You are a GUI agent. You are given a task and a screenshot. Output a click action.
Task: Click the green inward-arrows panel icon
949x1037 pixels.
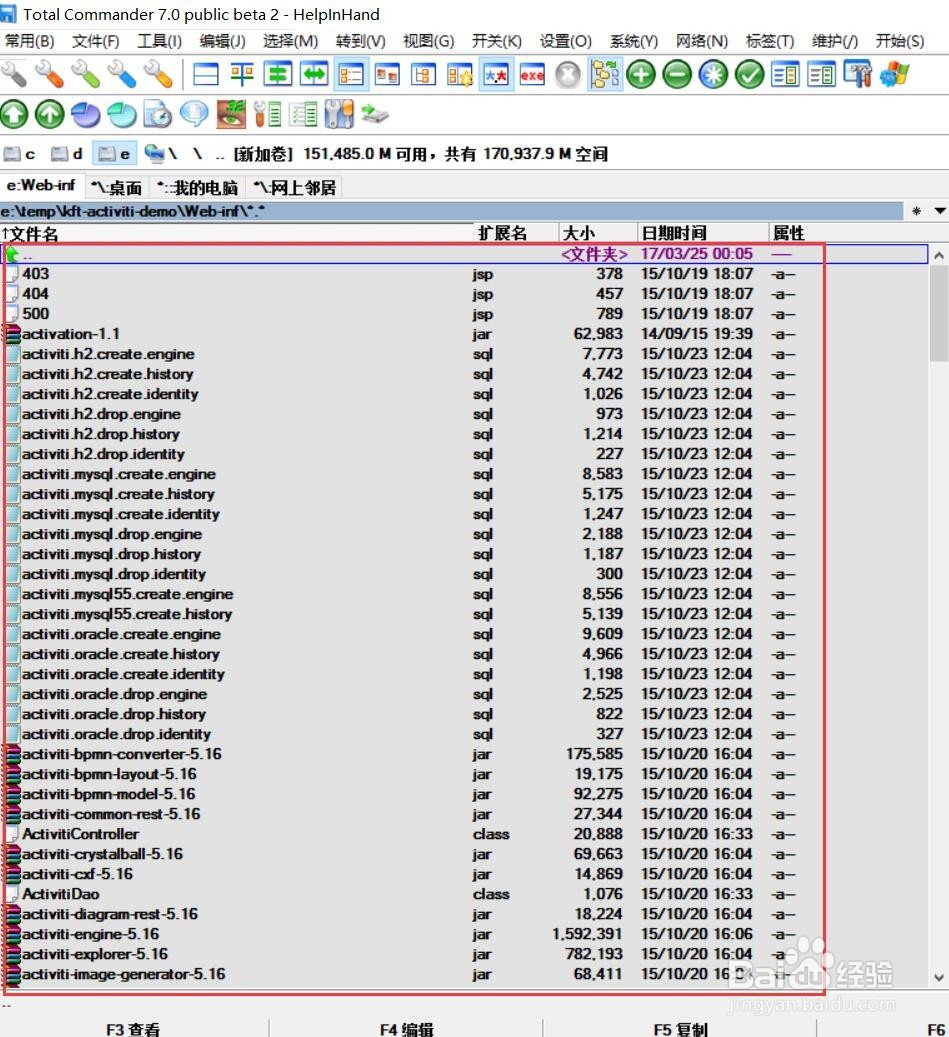coord(278,74)
